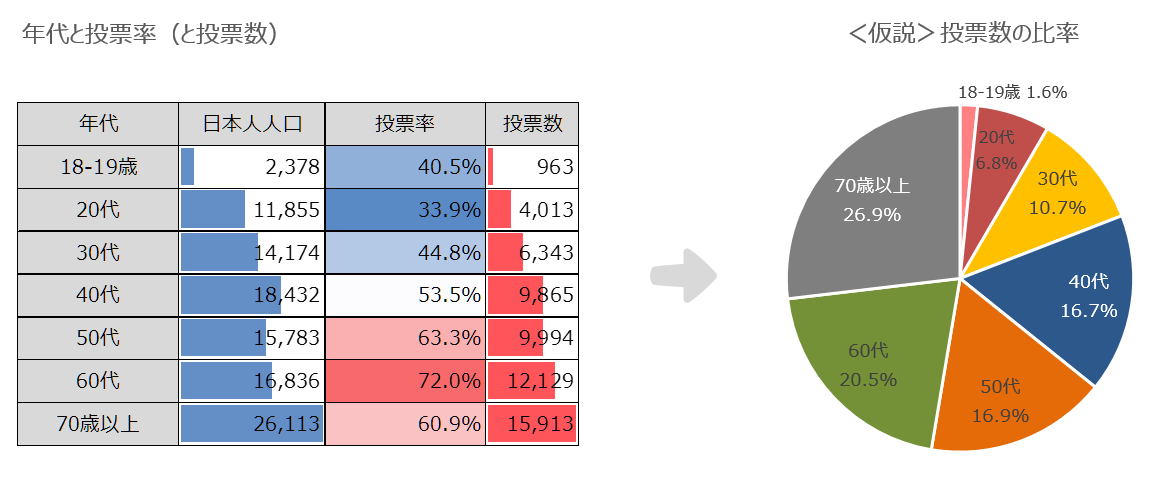This screenshot has height=478, width=1155.
Task: Click the 18-19歳 row label
Action: click(x=98, y=167)
